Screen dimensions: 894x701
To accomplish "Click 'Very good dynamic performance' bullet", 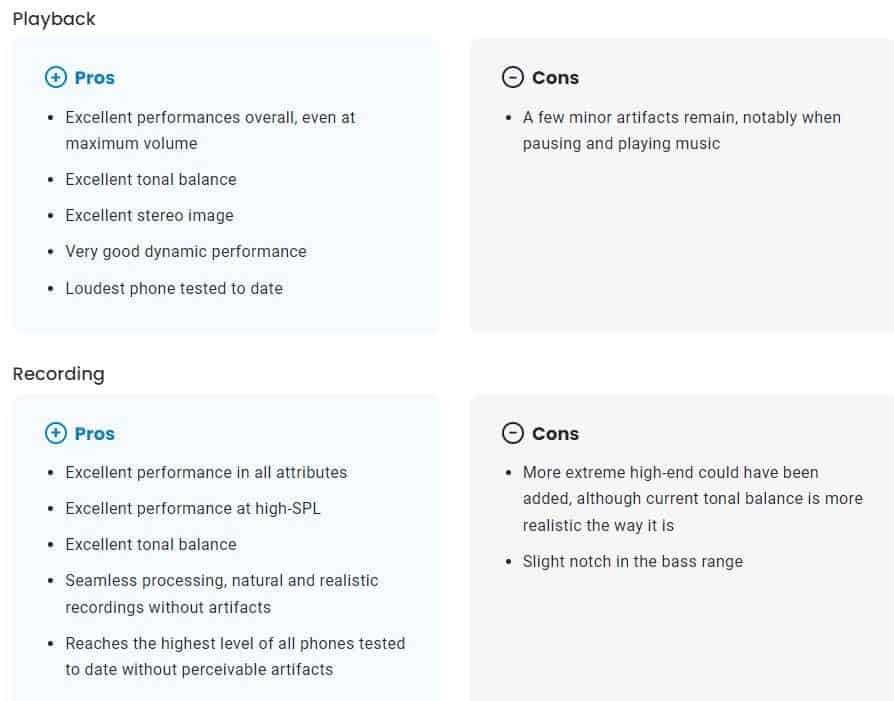I will [186, 252].
